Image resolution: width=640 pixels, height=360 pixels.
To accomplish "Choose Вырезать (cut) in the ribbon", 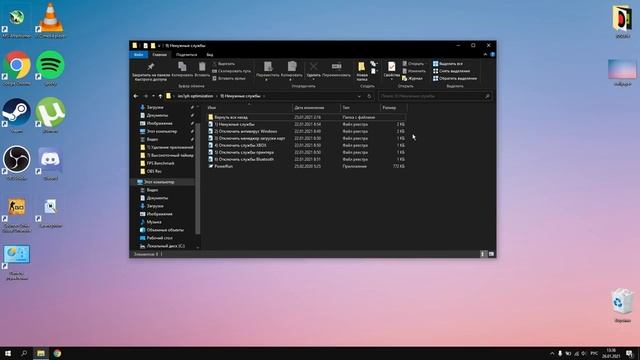I will coord(224,64).
